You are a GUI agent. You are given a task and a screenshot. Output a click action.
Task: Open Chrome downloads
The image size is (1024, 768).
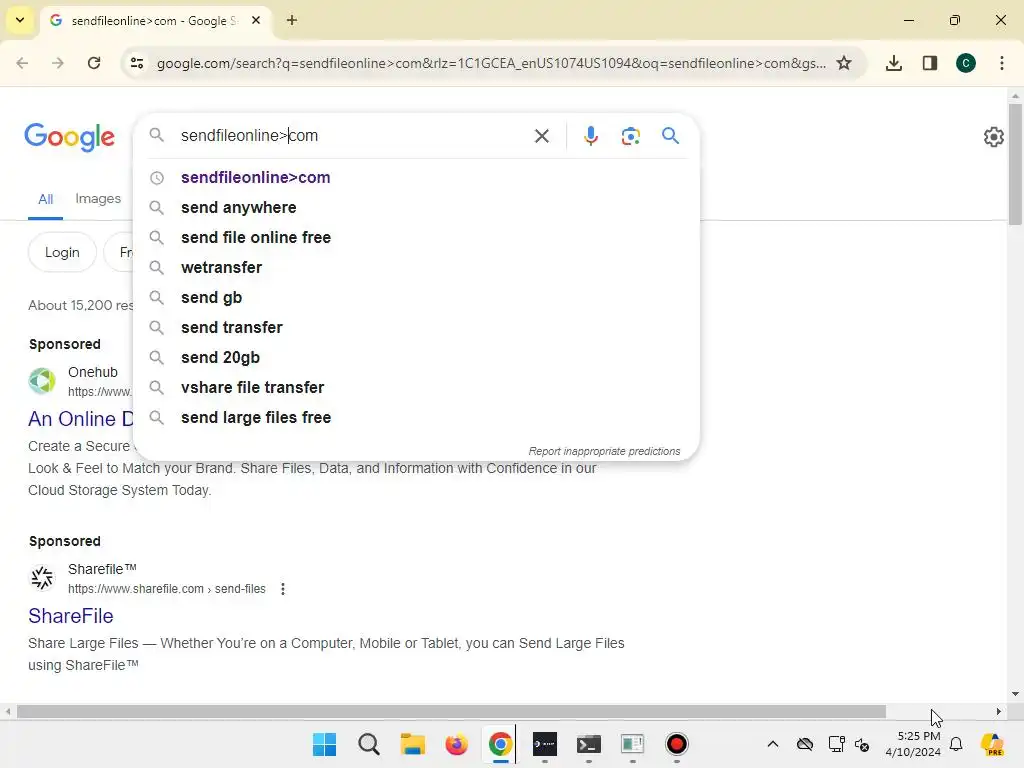point(894,63)
